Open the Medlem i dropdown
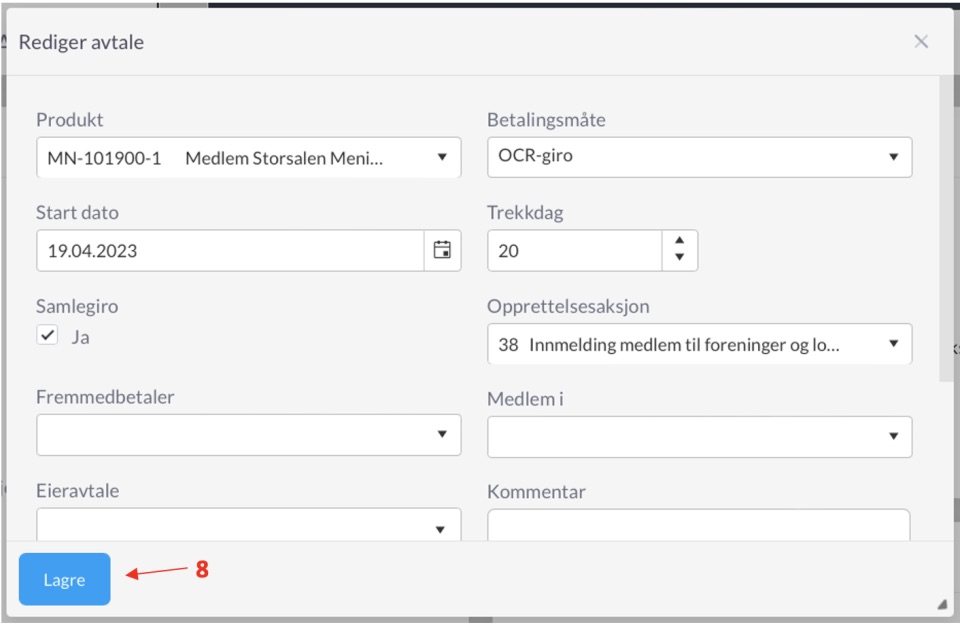 (x=699, y=436)
